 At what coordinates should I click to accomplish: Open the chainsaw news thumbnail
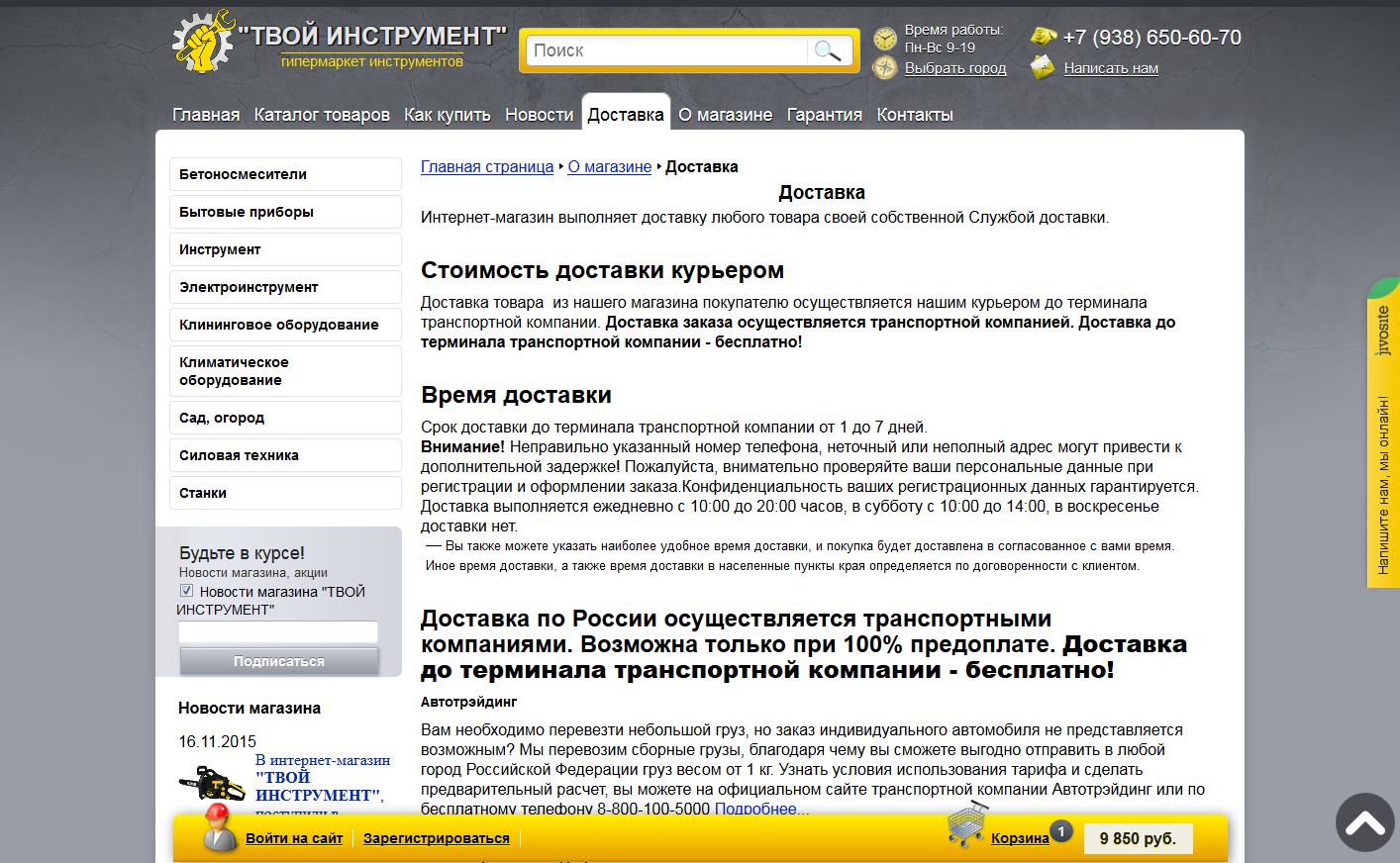click(x=212, y=784)
